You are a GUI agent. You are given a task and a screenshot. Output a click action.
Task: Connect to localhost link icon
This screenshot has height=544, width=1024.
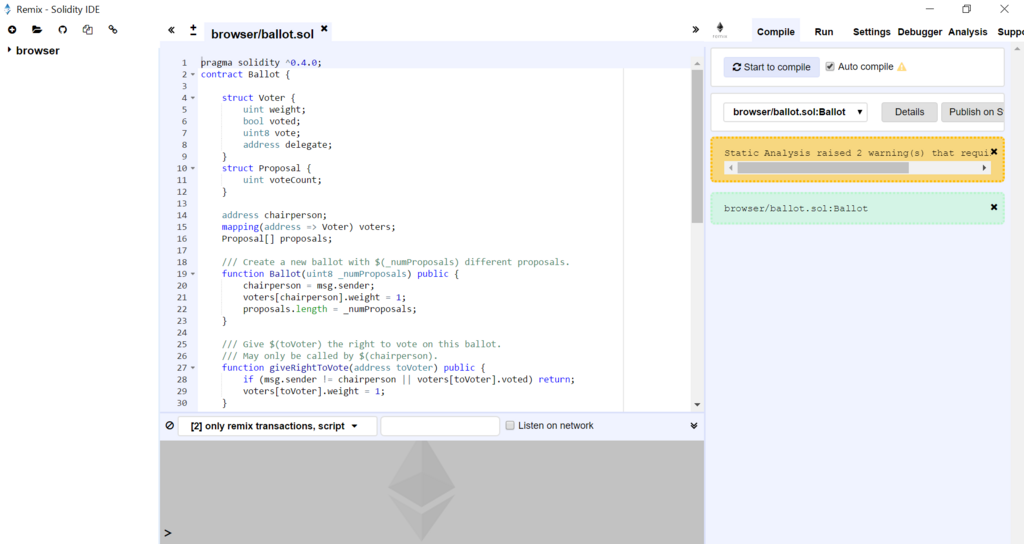pyautogui.click(x=113, y=29)
